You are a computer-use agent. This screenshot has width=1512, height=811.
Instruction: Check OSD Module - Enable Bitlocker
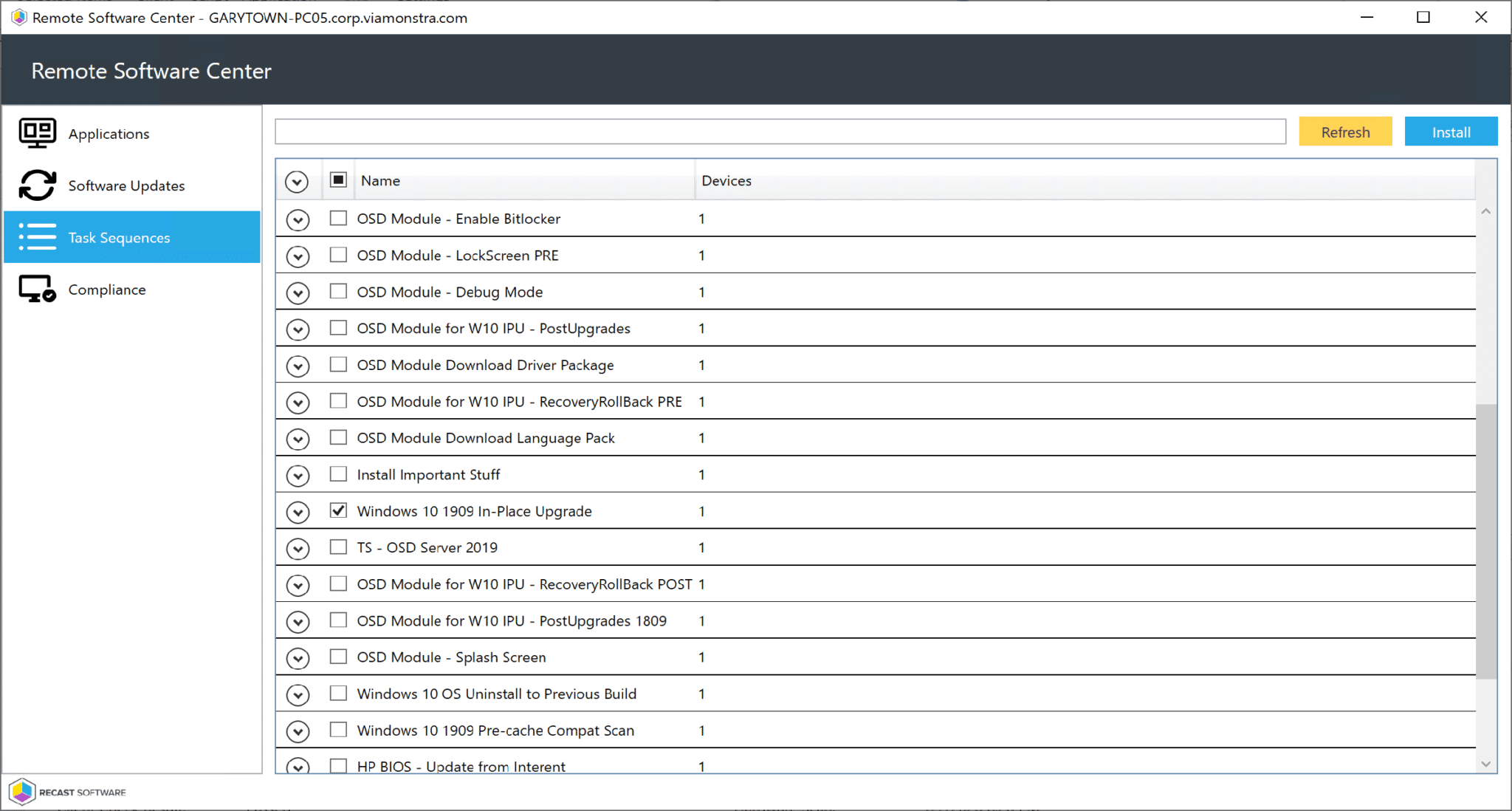(x=338, y=218)
